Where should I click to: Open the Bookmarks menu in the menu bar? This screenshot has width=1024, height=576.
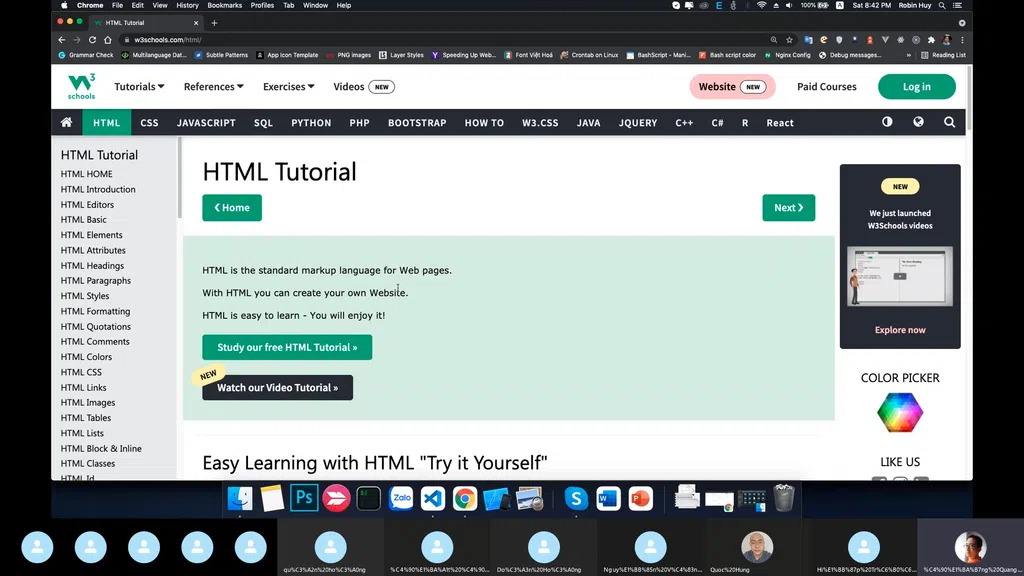click(x=225, y=5)
